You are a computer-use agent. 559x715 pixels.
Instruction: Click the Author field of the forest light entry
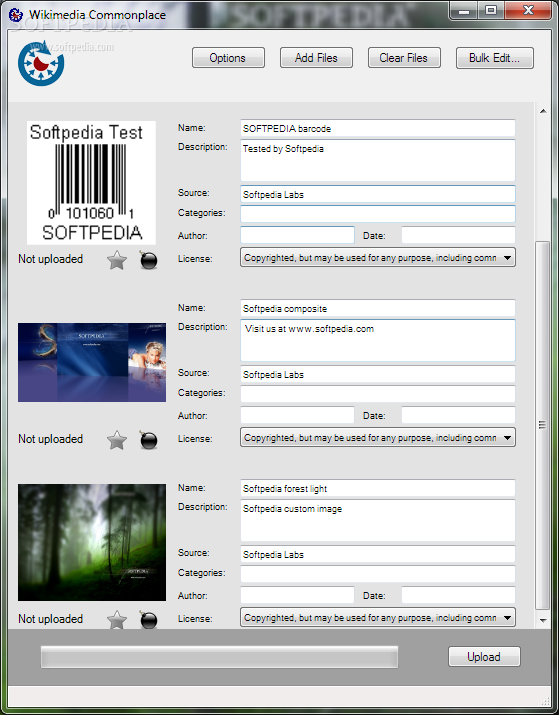[297, 596]
